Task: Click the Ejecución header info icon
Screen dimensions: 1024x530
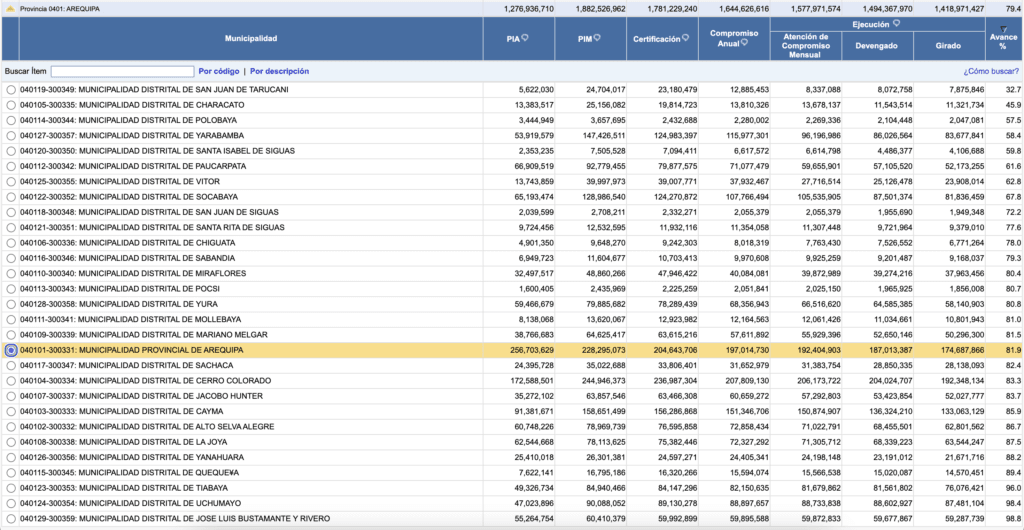Action: [x=896, y=23]
